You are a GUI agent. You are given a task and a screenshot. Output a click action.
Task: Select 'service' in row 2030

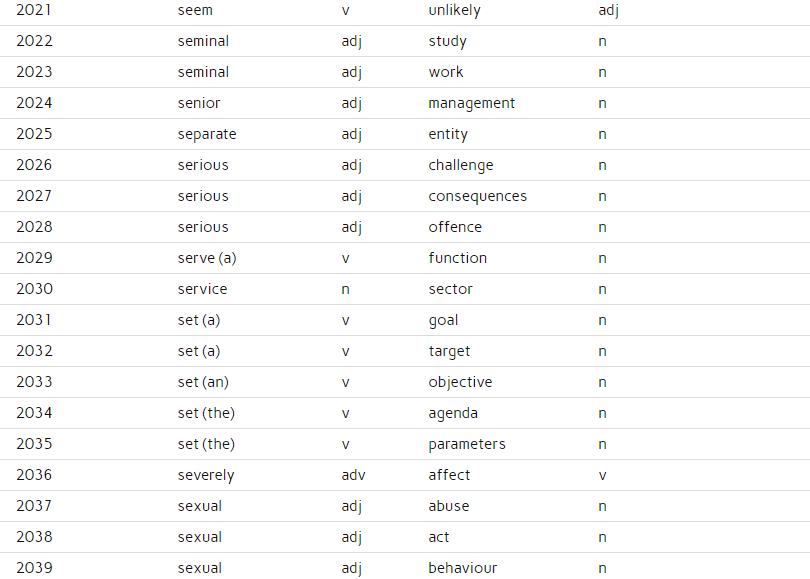click(202, 289)
